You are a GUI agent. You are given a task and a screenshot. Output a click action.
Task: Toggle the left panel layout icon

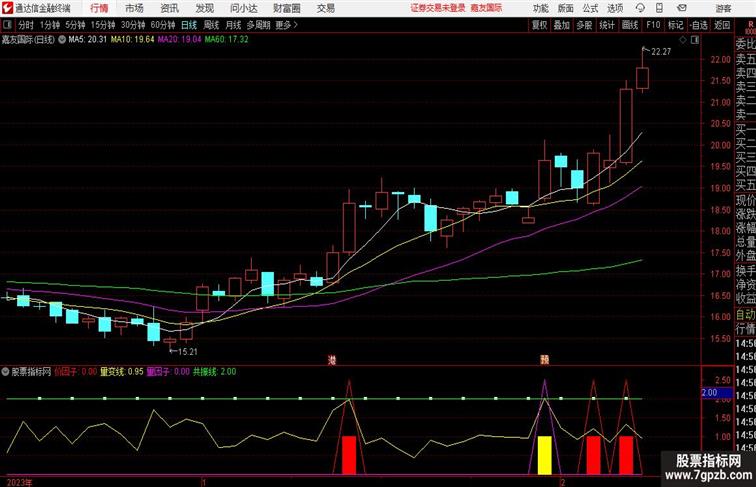point(7,25)
